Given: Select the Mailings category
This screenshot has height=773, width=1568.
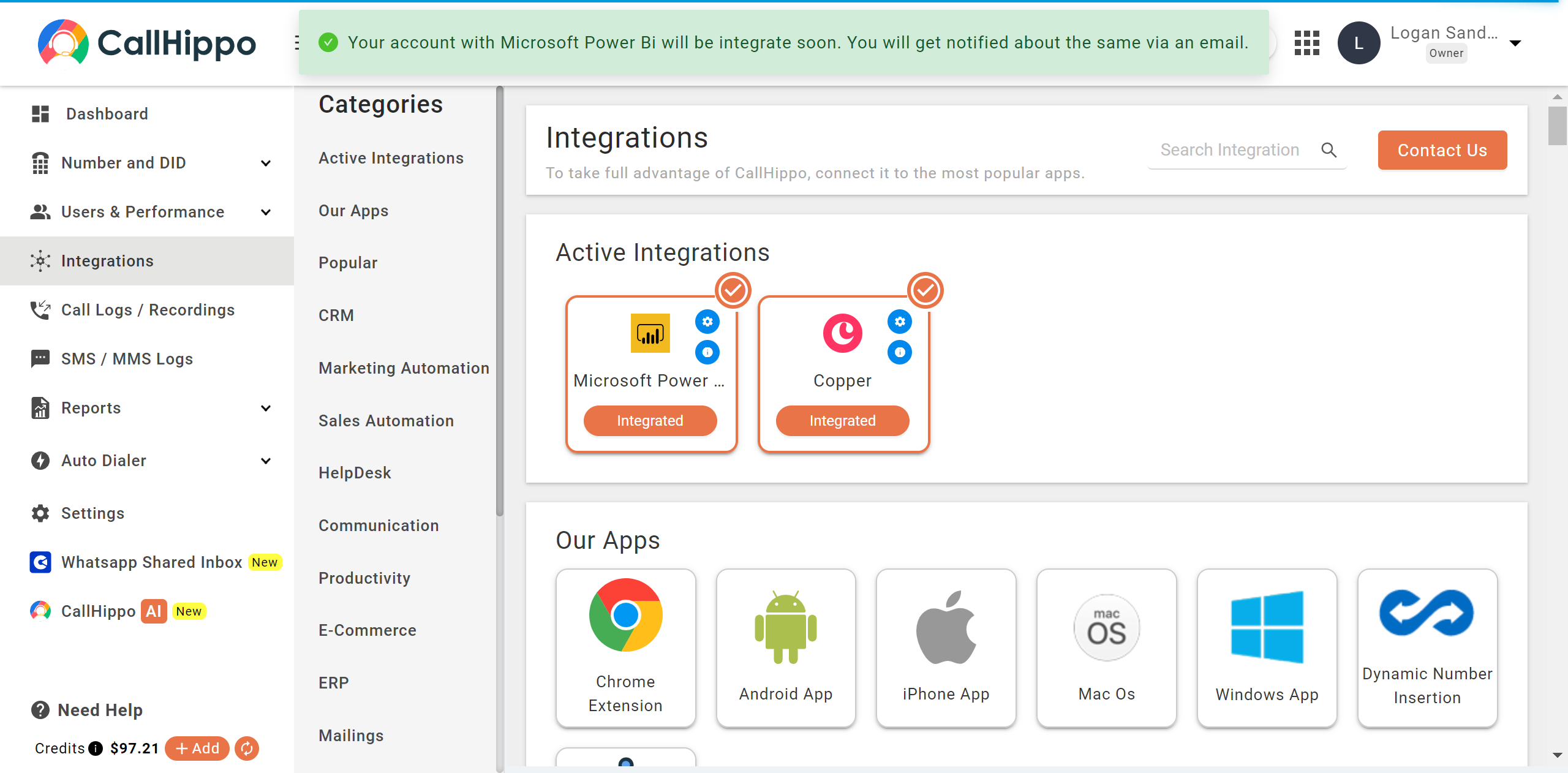Looking at the screenshot, I should (x=351, y=736).
